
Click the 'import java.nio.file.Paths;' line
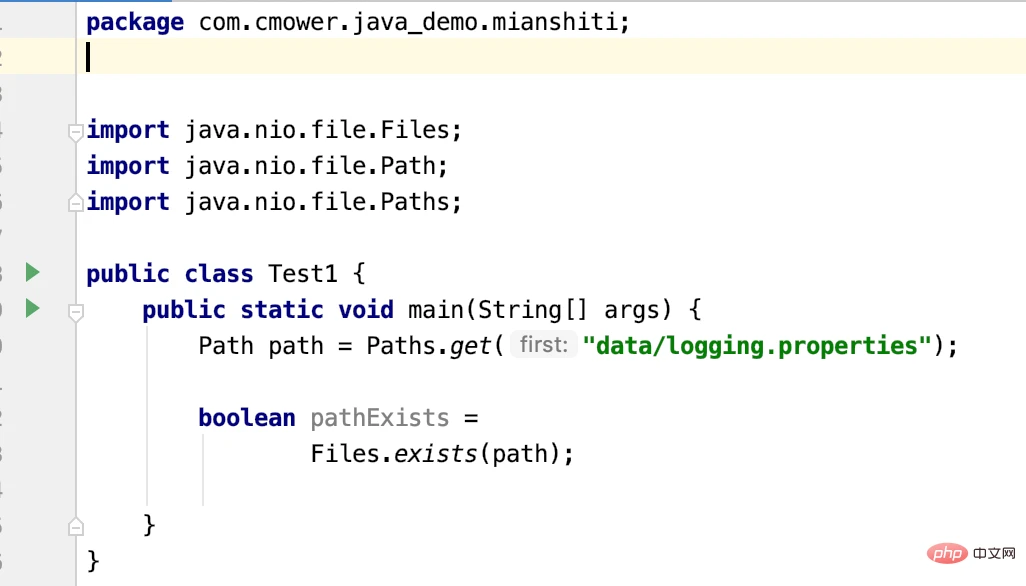point(274,201)
